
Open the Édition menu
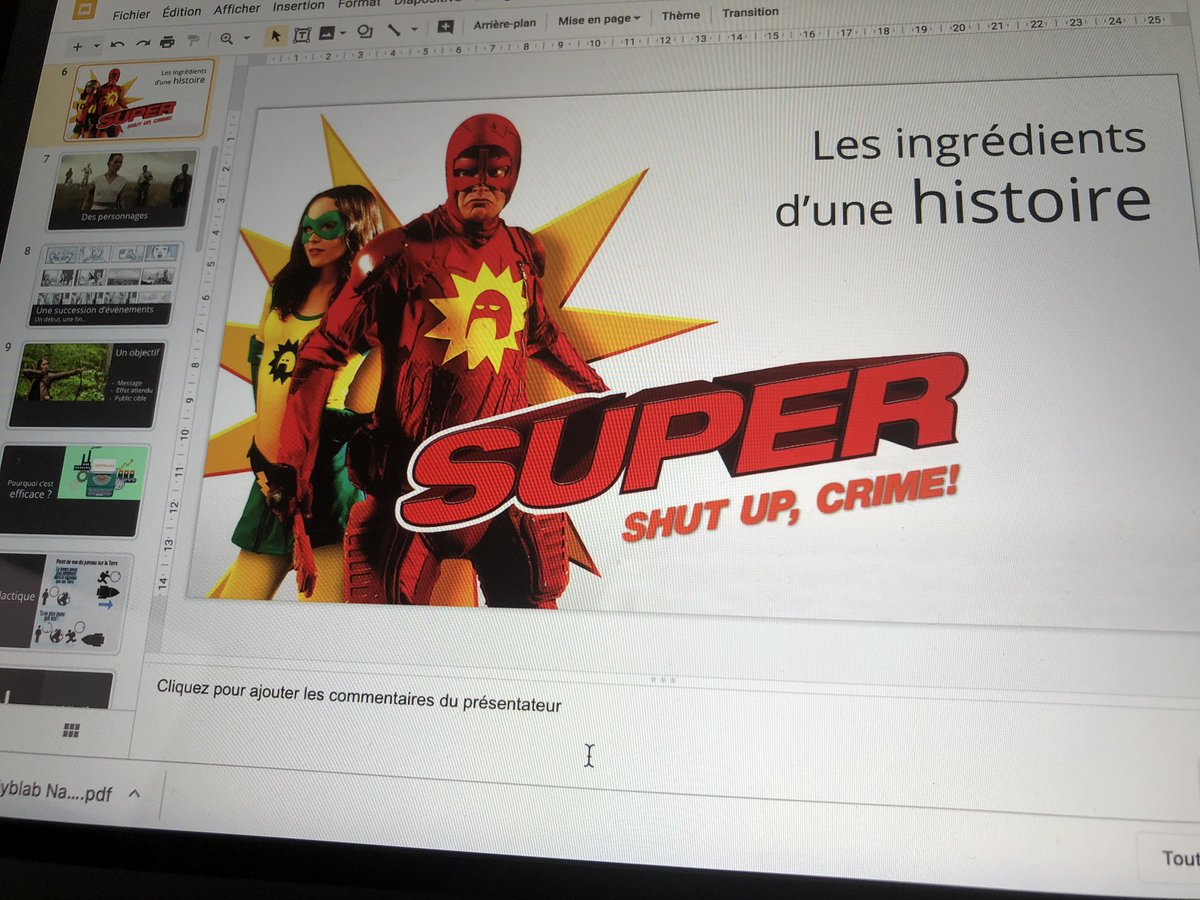181,13
